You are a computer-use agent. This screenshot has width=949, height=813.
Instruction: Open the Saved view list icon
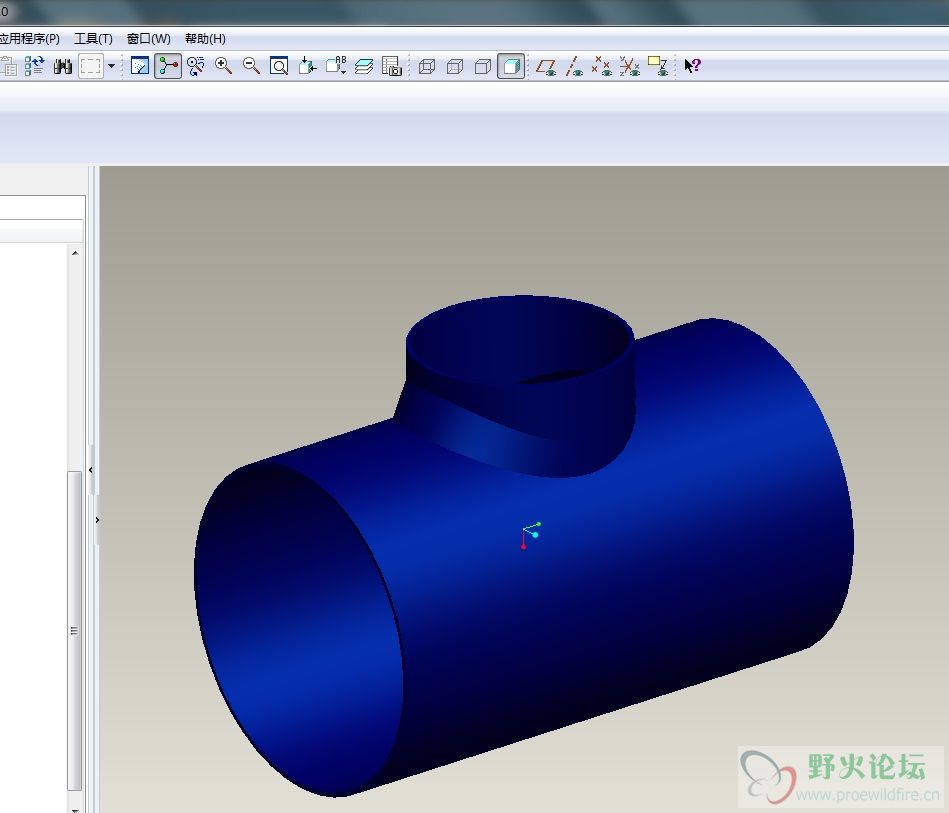336,65
